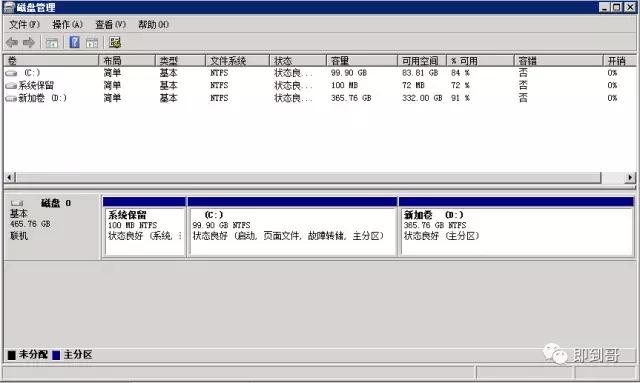
Task: Click the 72 MB free space cell
Action: click(413, 86)
